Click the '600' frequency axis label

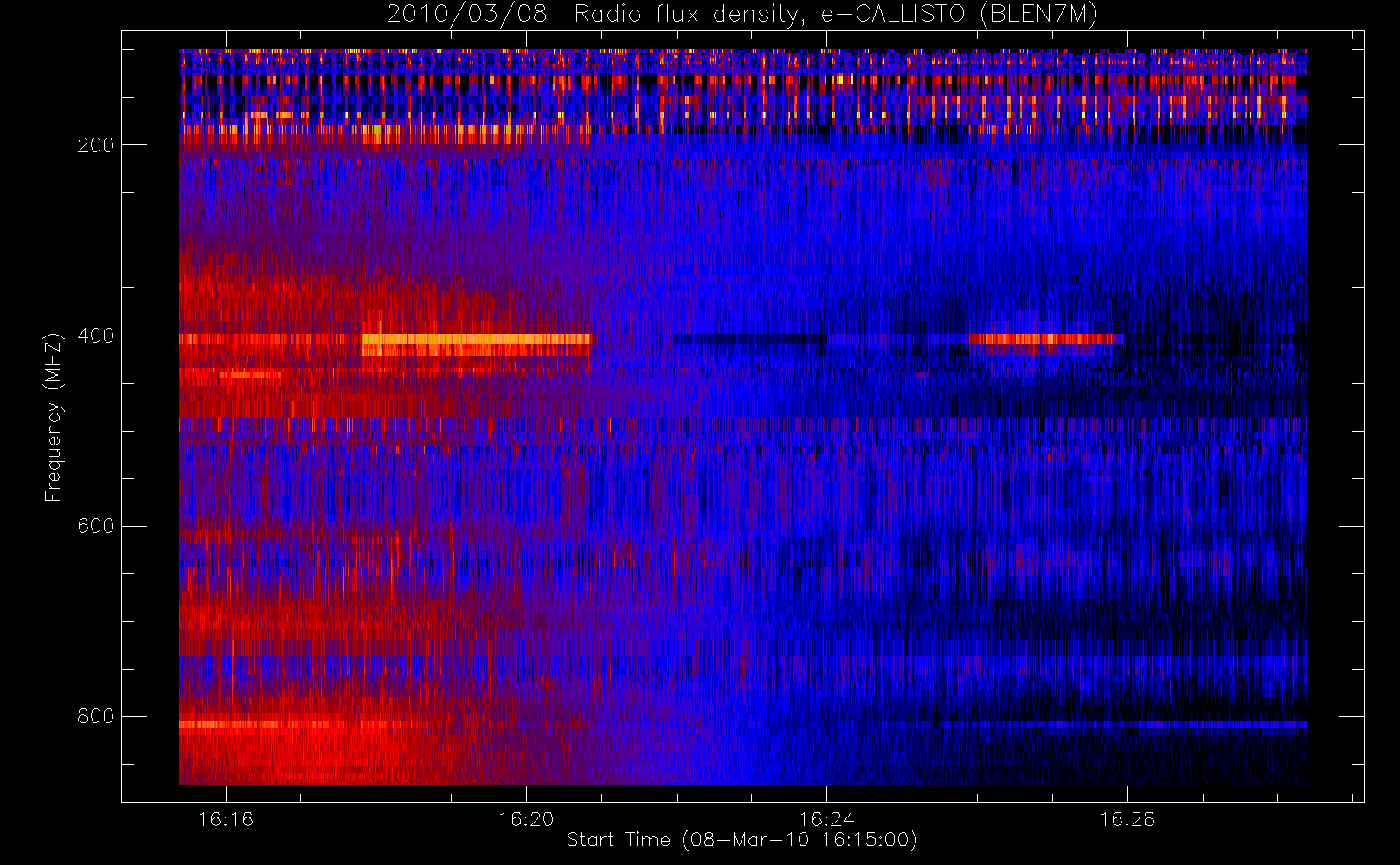(x=95, y=526)
